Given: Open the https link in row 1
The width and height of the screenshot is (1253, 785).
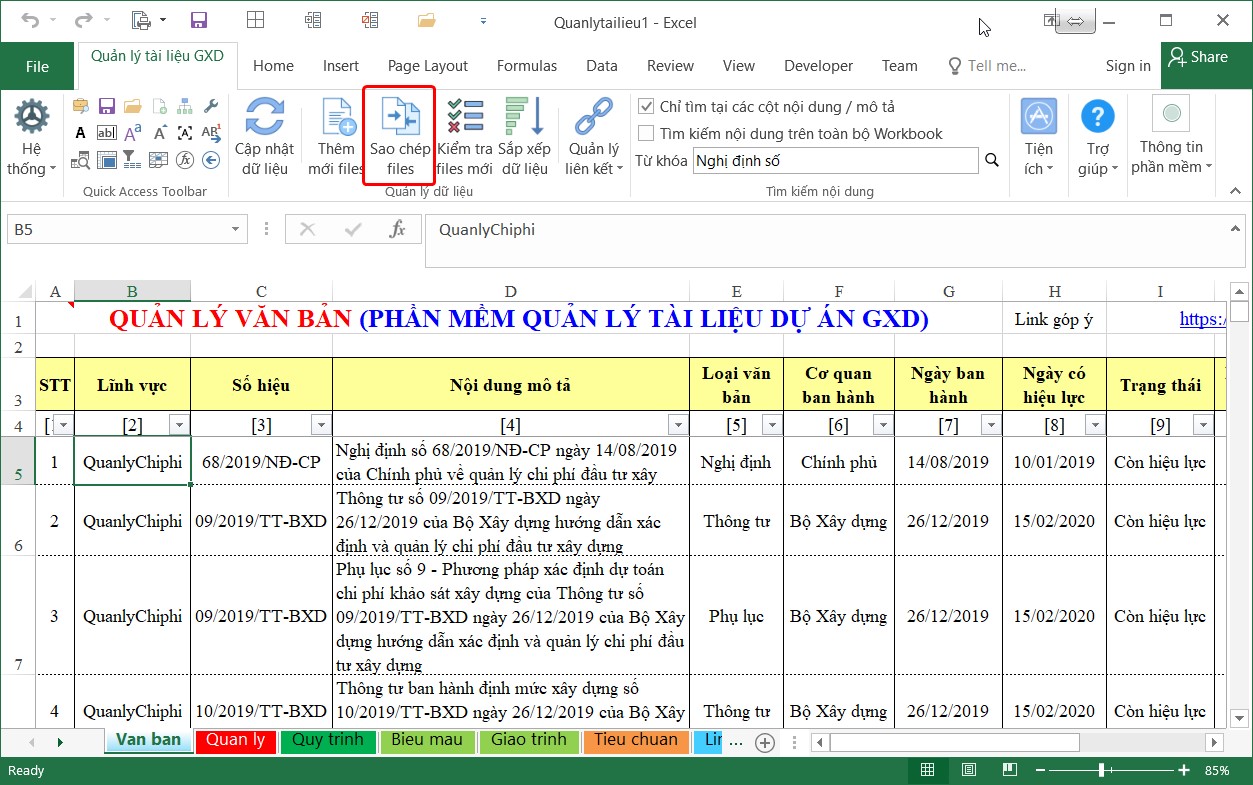Looking at the screenshot, I should click(x=1202, y=319).
